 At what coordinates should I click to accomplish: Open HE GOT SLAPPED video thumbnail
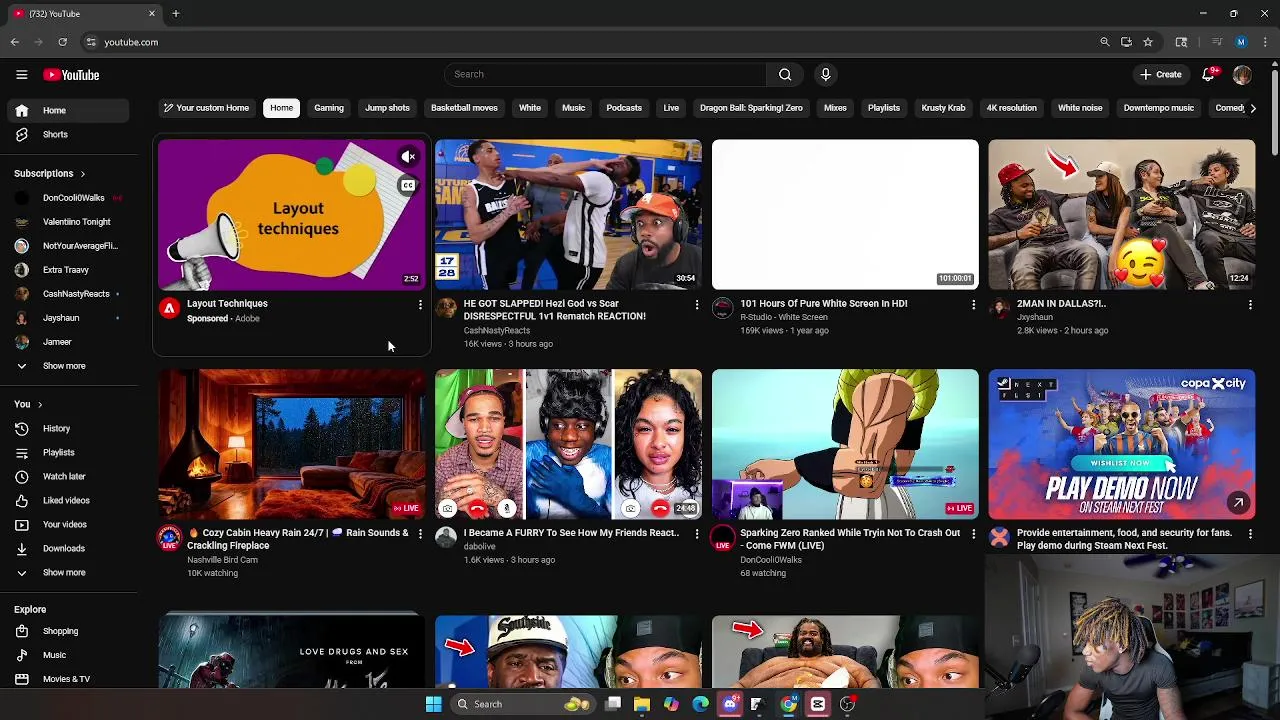click(568, 214)
